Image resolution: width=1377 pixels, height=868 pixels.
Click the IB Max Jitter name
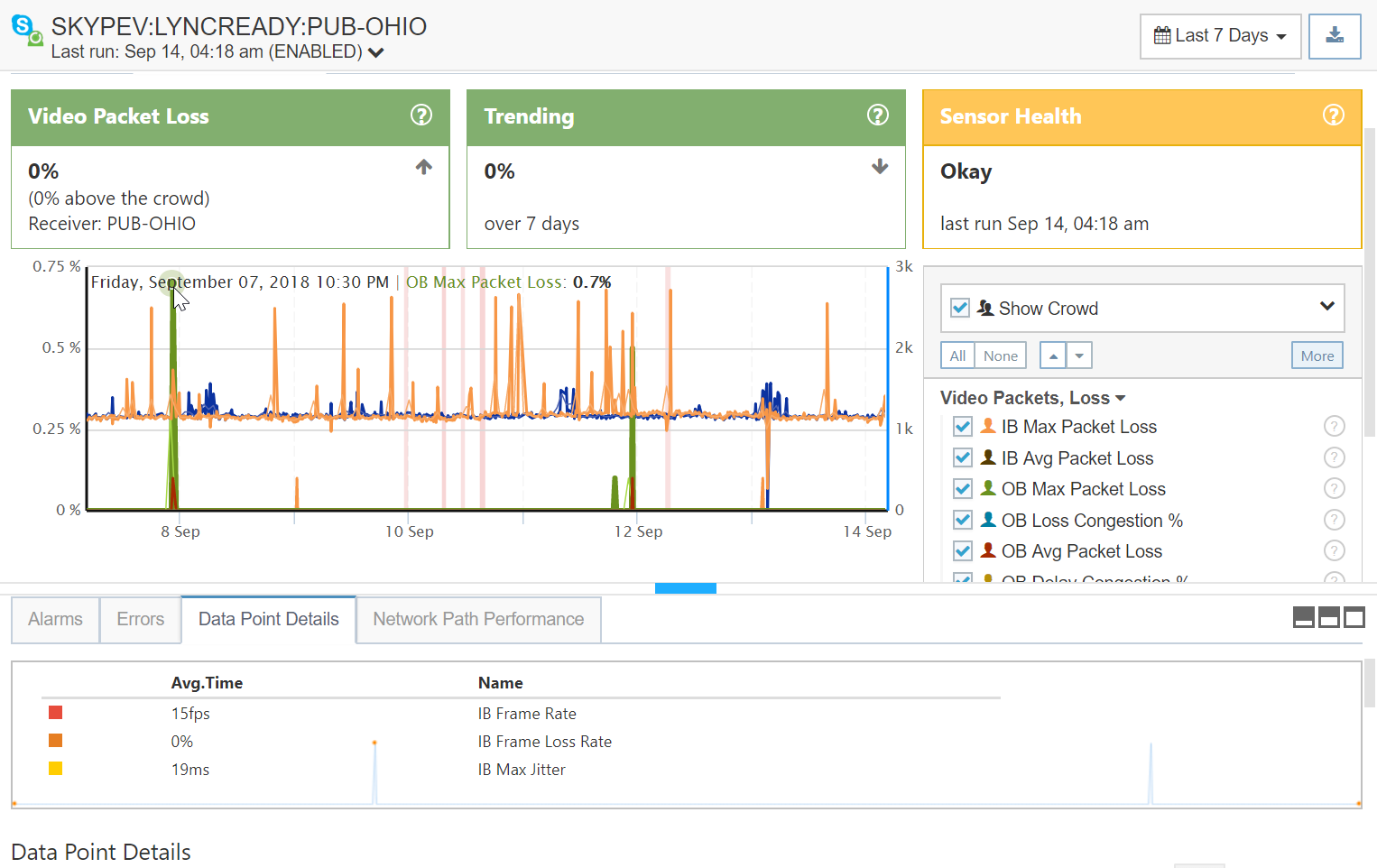tap(522, 770)
